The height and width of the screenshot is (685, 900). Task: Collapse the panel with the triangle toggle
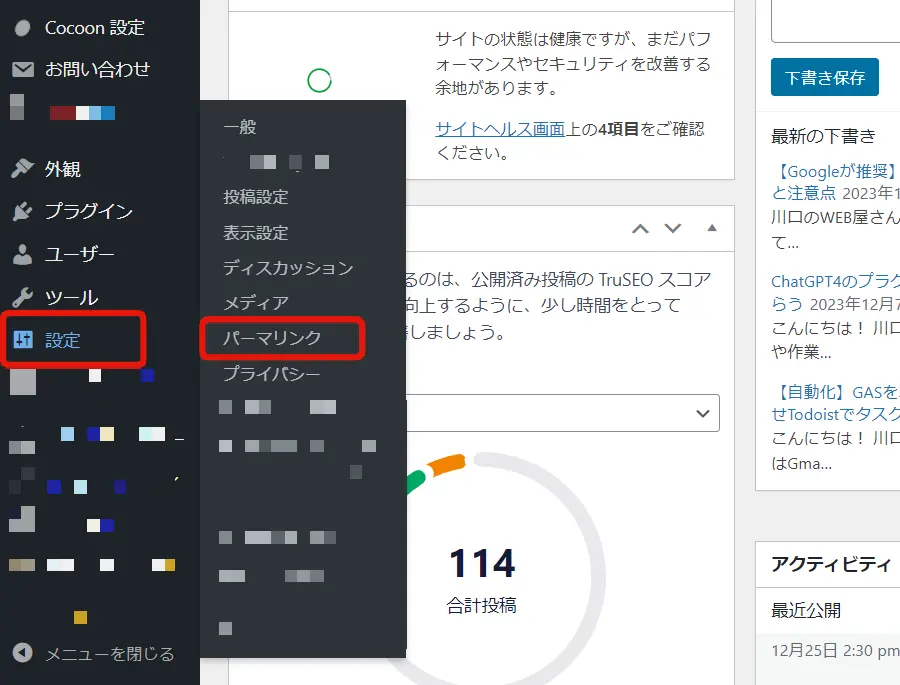pos(712,229)
